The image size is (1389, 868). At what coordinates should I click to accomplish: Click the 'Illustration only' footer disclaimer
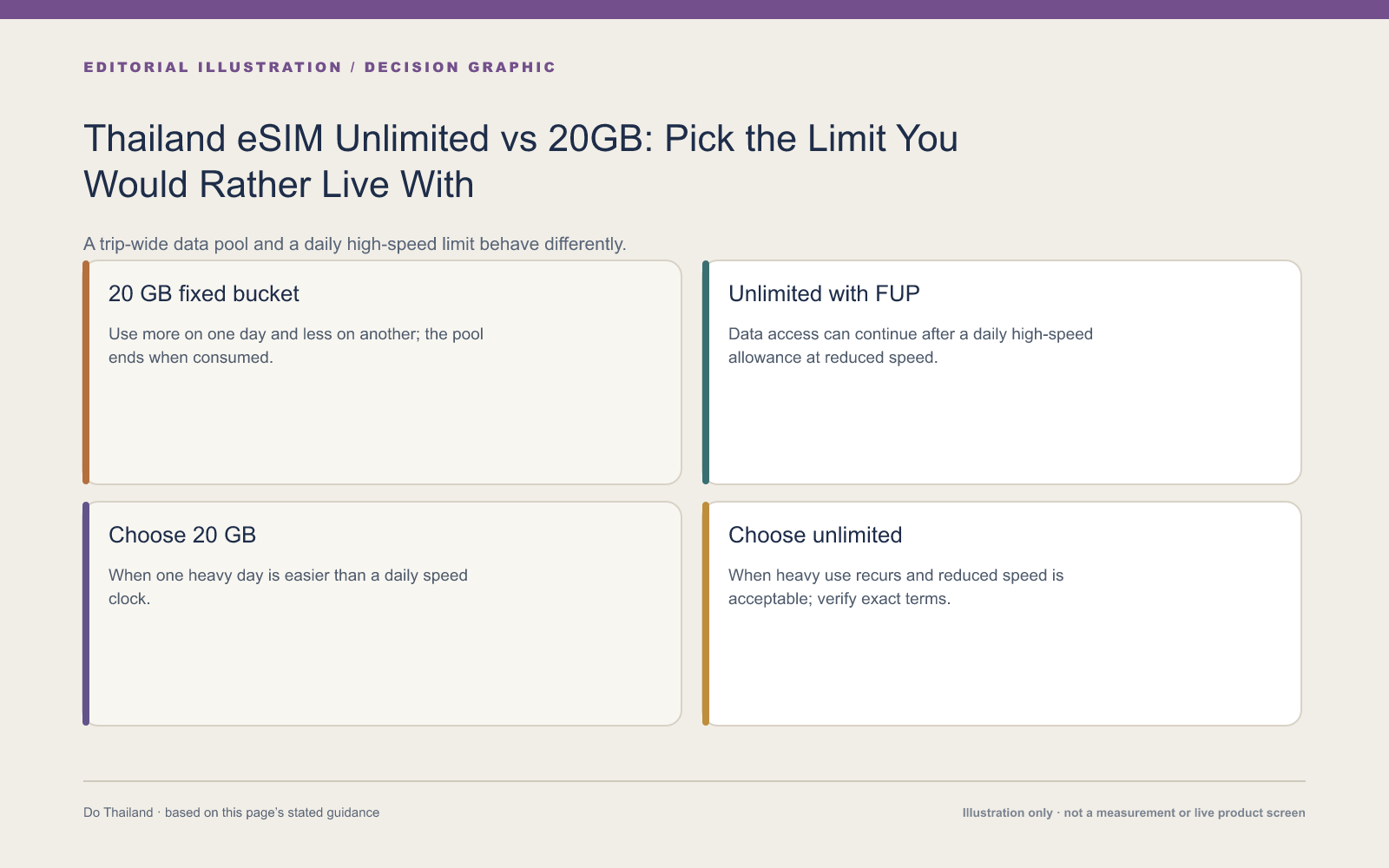[x=1134, y=812]
